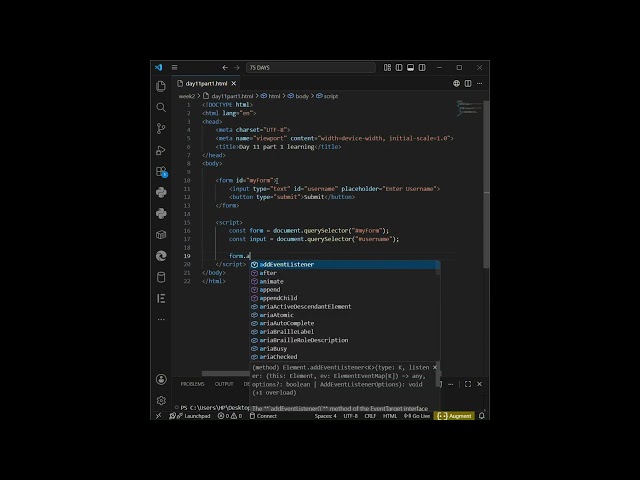
Task: Expand the week2 breadcrumb
Action: point(187,96)
